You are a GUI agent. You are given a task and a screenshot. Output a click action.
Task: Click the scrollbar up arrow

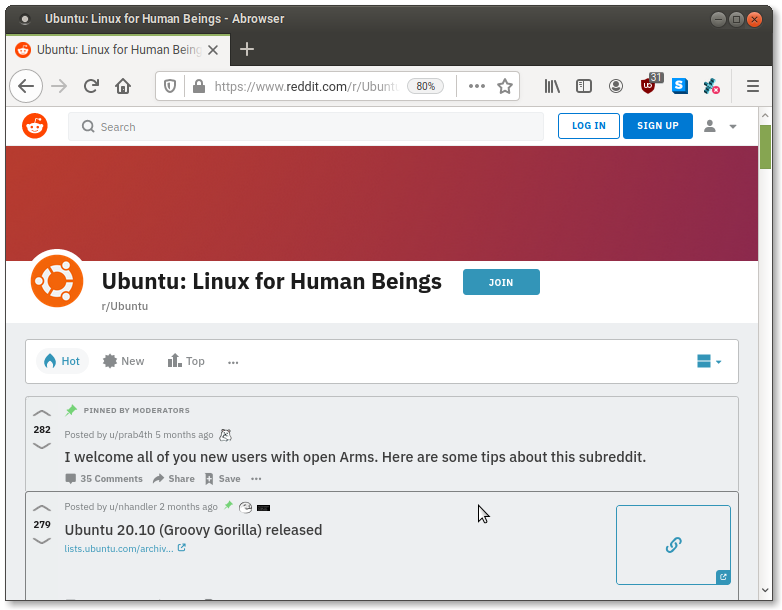pos(765,115)
